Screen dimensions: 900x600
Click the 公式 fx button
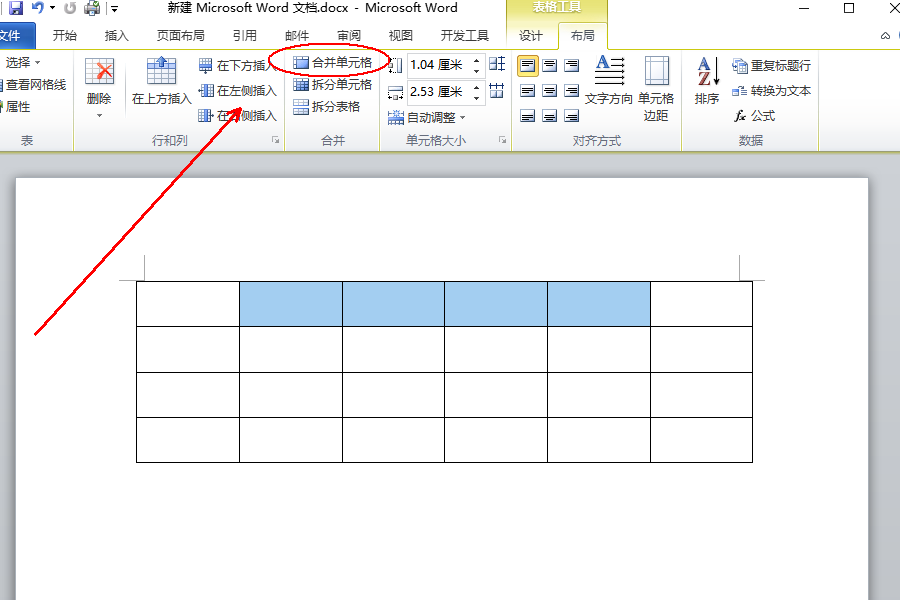pyautogui.click(x=754, y=116)
